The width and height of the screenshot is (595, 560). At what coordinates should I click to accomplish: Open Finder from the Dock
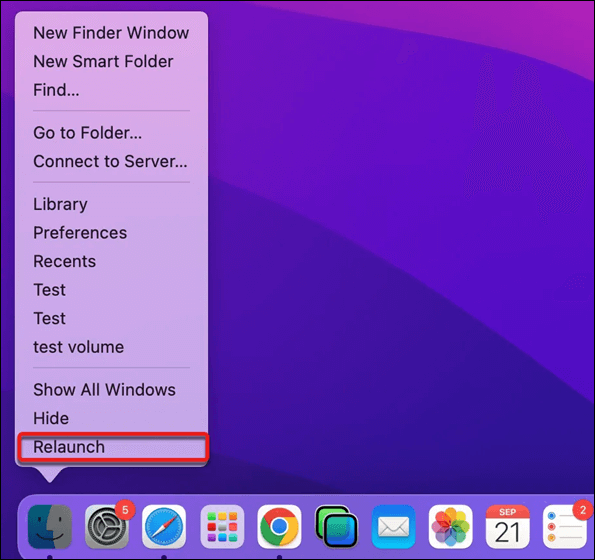(x=50, y=527)
